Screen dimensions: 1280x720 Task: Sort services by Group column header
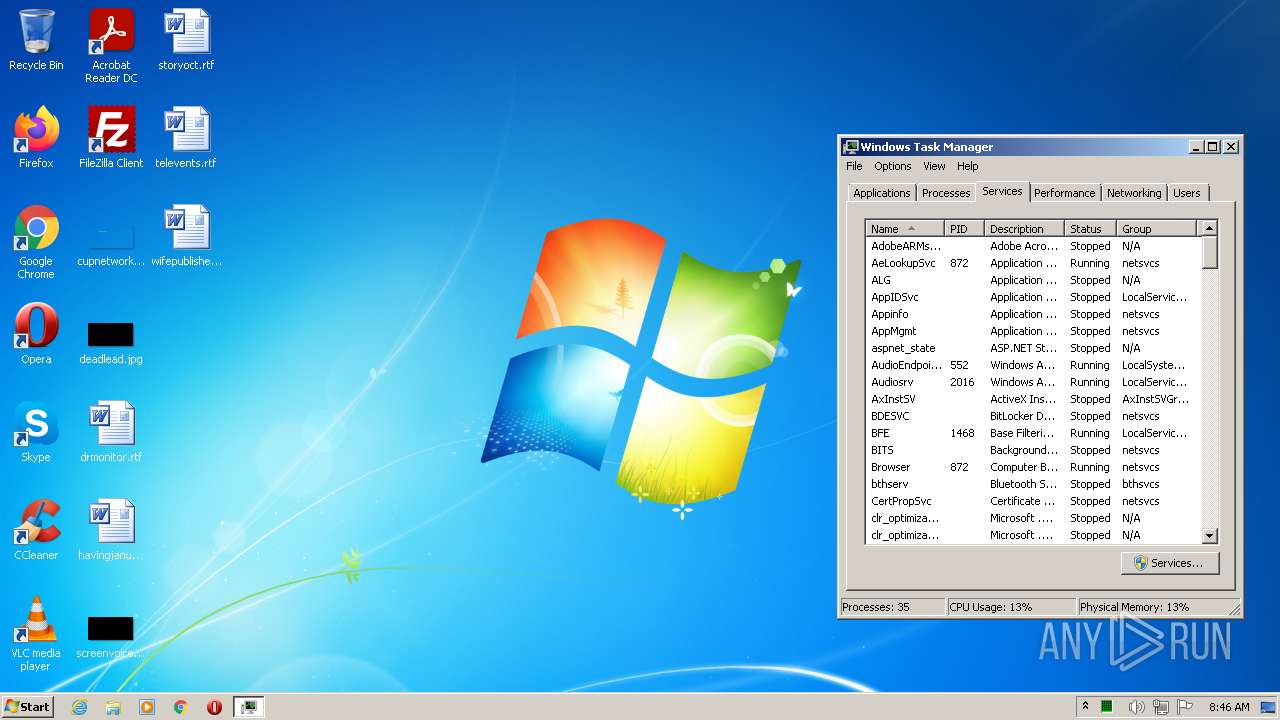click(1157, 229)
